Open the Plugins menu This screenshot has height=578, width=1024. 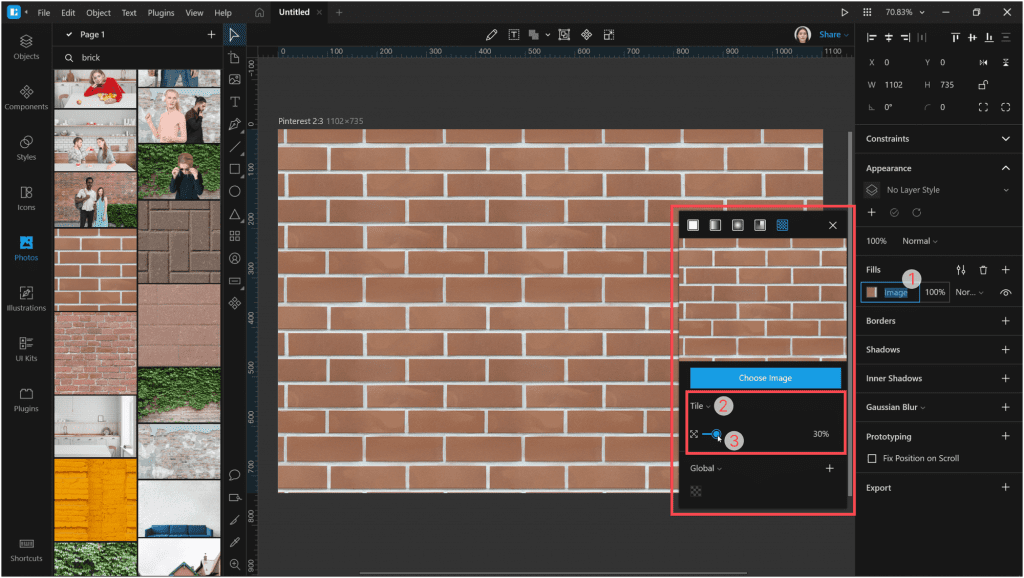tap(161, 12)
